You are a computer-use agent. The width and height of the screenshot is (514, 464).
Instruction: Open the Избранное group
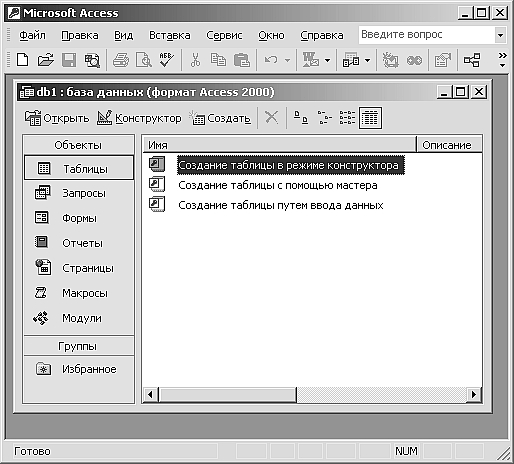coord(79,369)
